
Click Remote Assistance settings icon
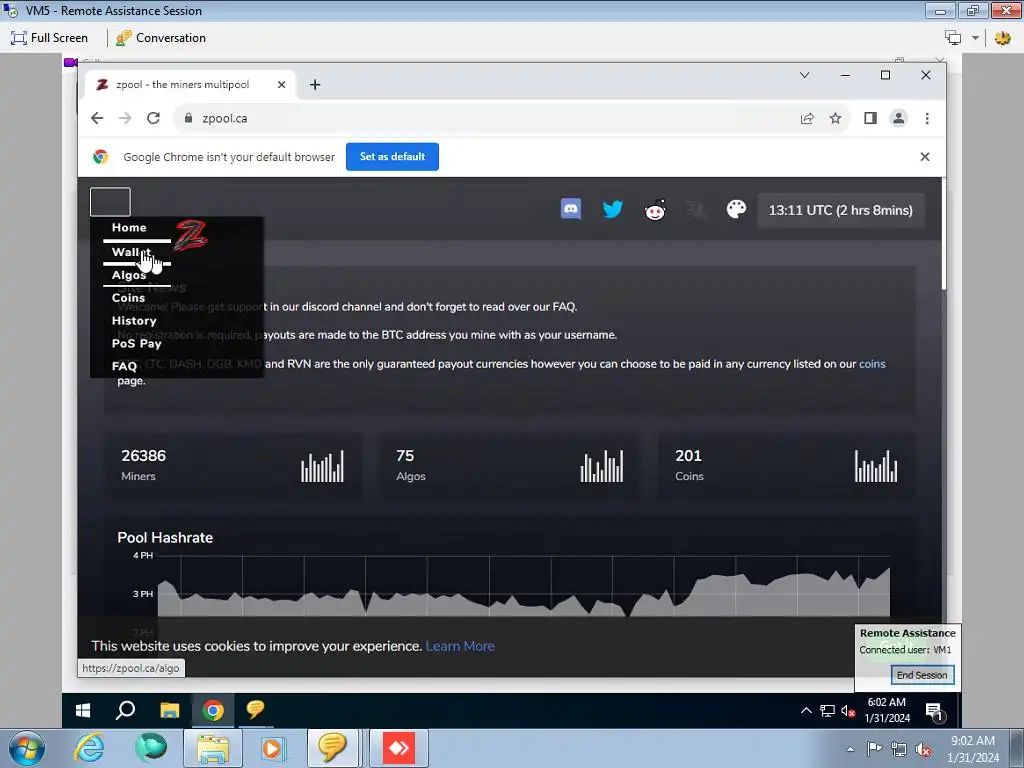[1002, 38]
